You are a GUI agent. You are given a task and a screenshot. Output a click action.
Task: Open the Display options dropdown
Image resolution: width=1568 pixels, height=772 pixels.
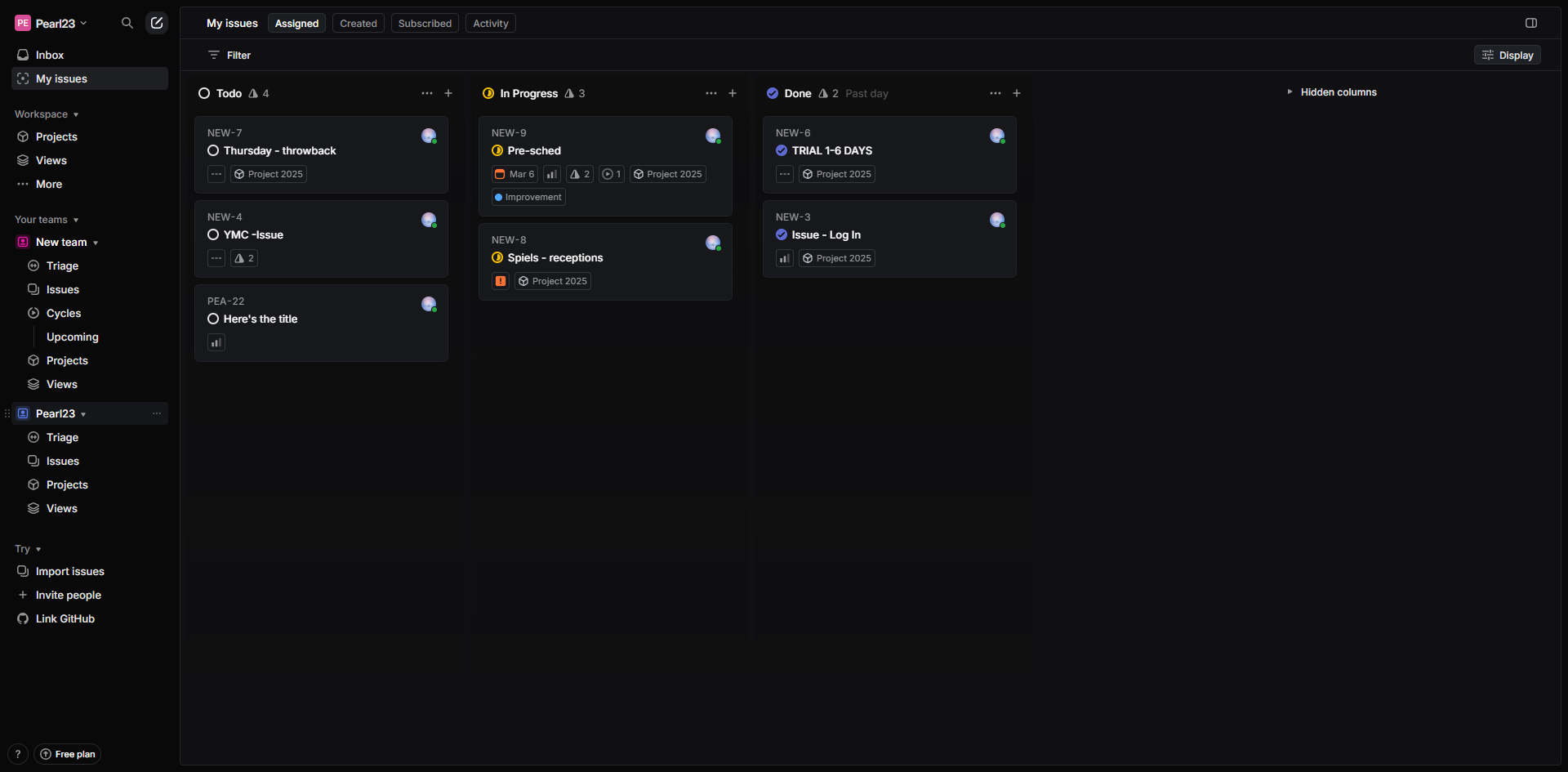tap(1508, 55)
